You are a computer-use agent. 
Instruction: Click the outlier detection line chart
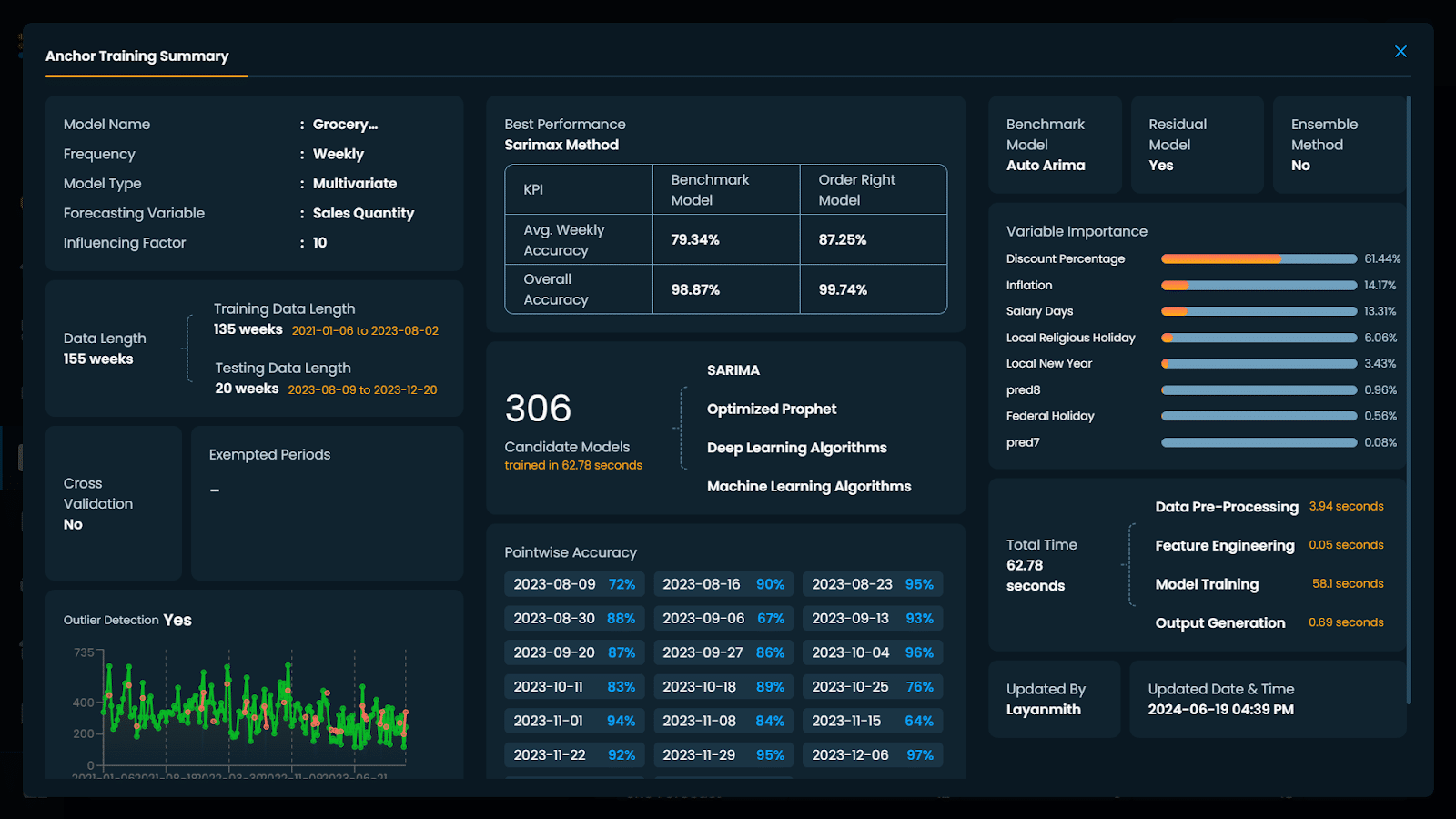tap(253, 705)
